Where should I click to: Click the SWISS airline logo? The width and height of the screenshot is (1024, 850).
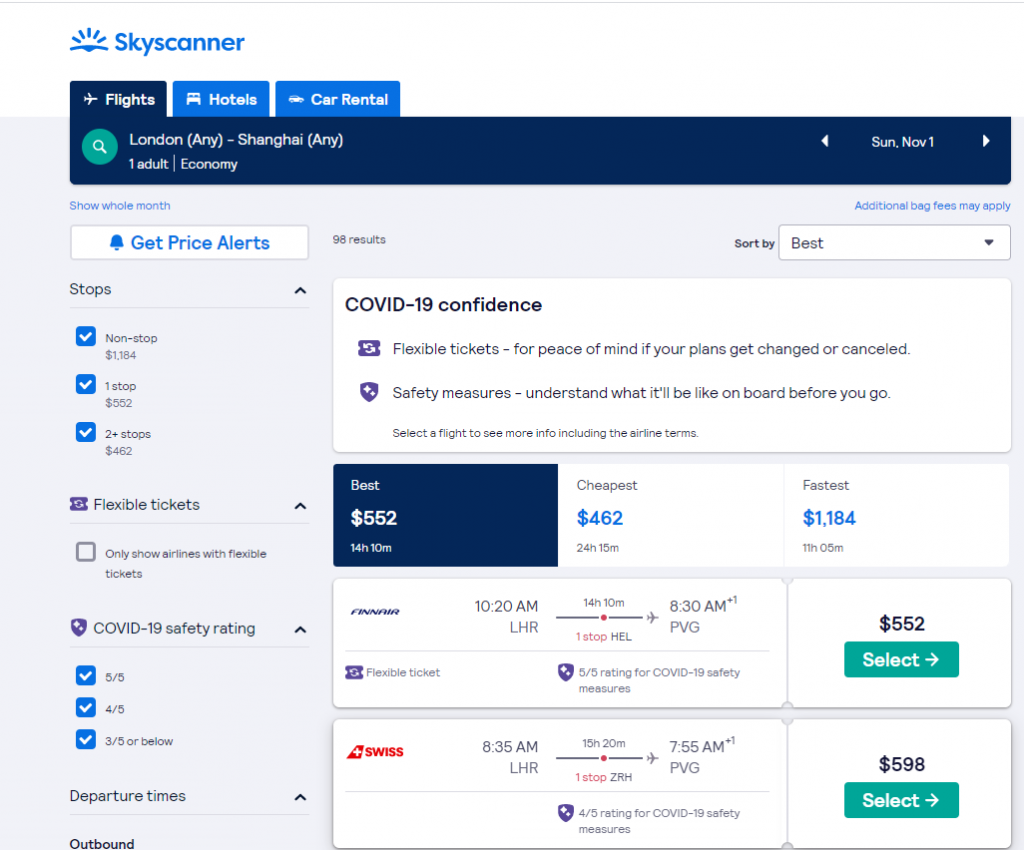click(375, 752)
